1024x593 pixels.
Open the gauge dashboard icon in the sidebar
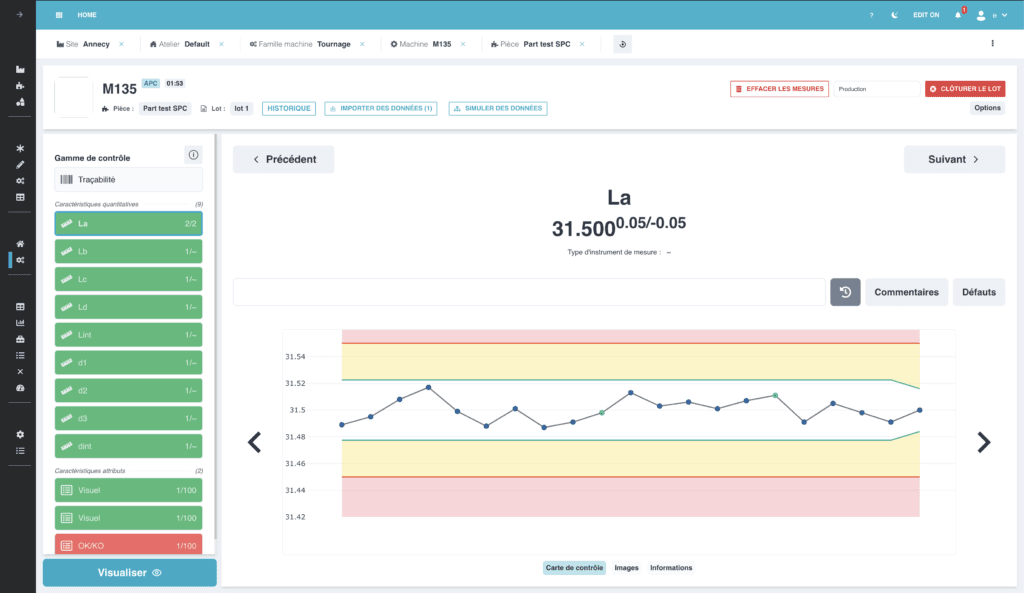tap(20, 388)
